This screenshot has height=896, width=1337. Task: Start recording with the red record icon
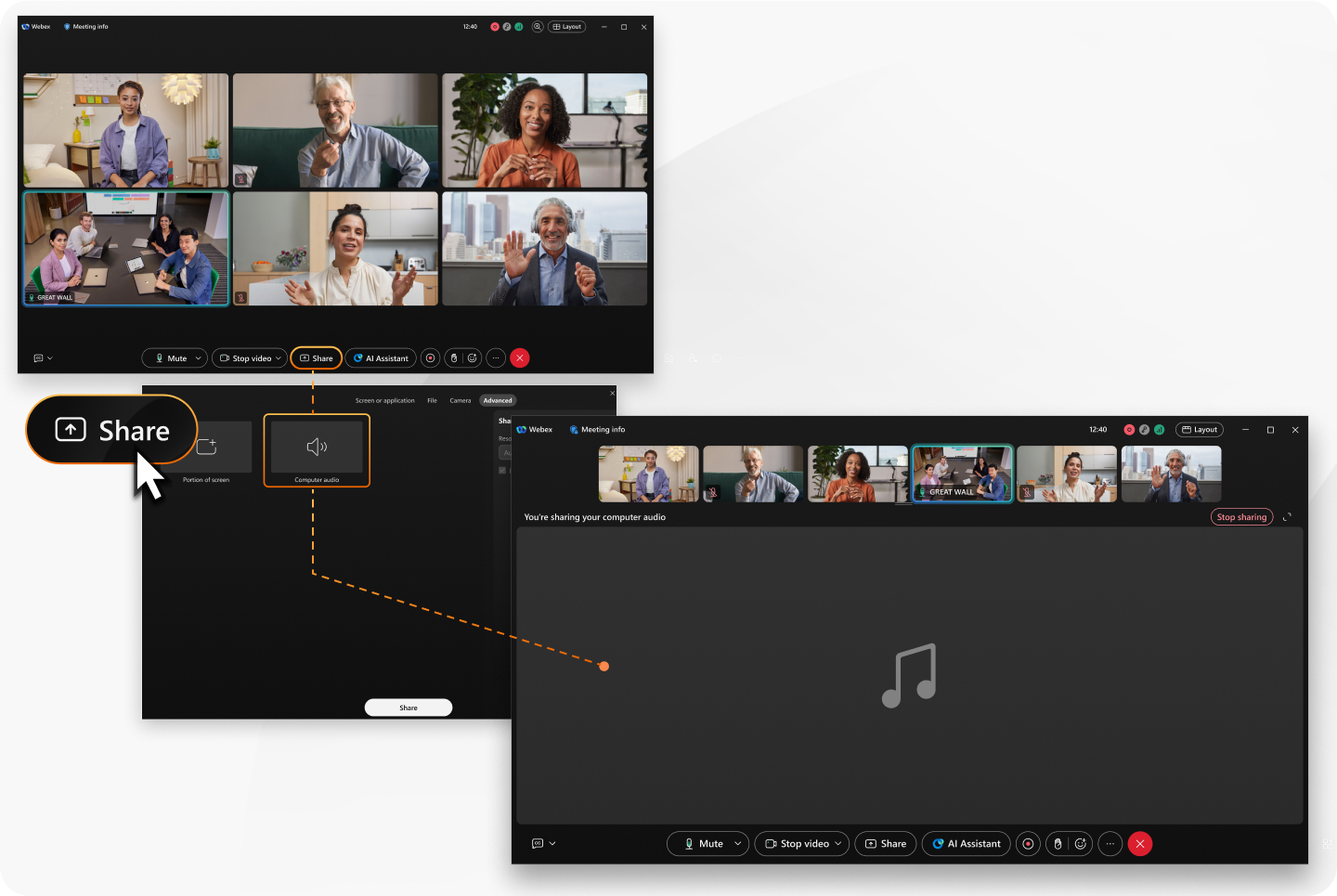click(x=430, y=357)
